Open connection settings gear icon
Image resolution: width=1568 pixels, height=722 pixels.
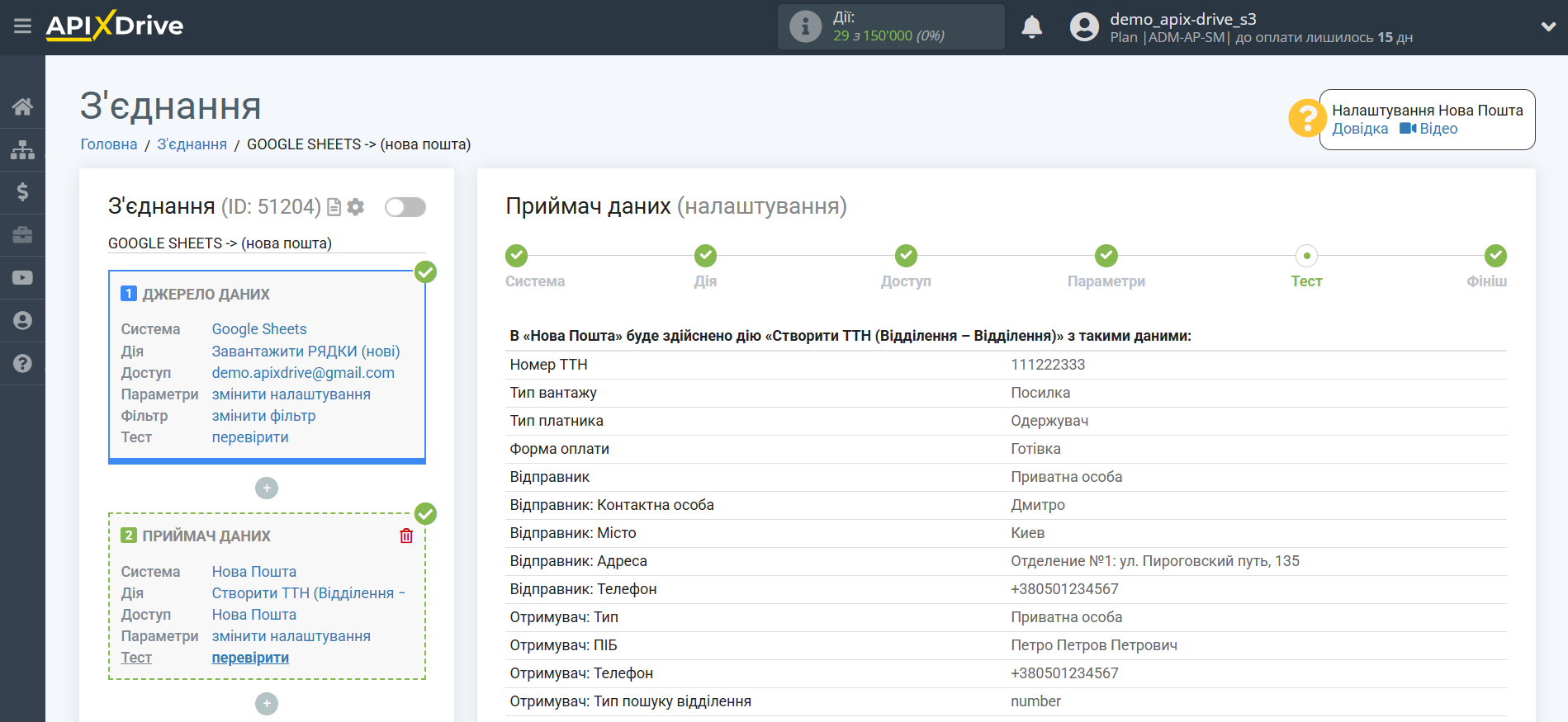(356, 207)
